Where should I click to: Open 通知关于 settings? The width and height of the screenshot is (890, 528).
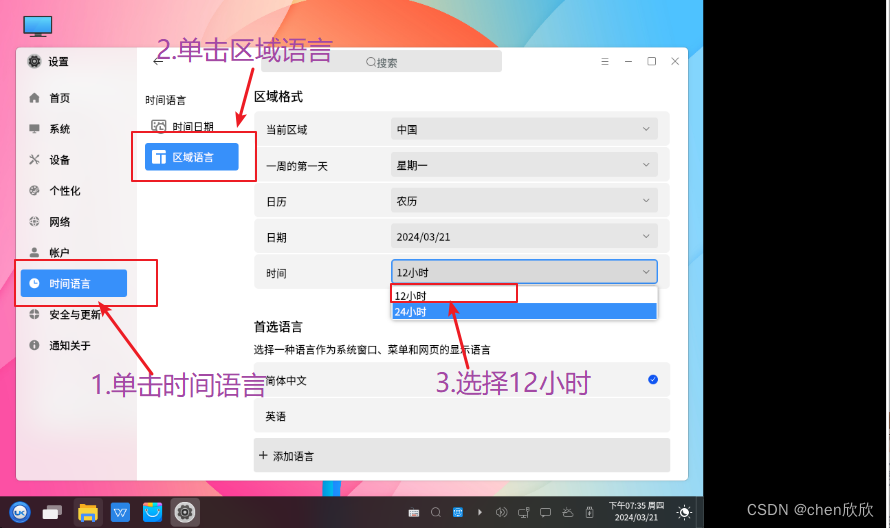click(x=69, y=345)
